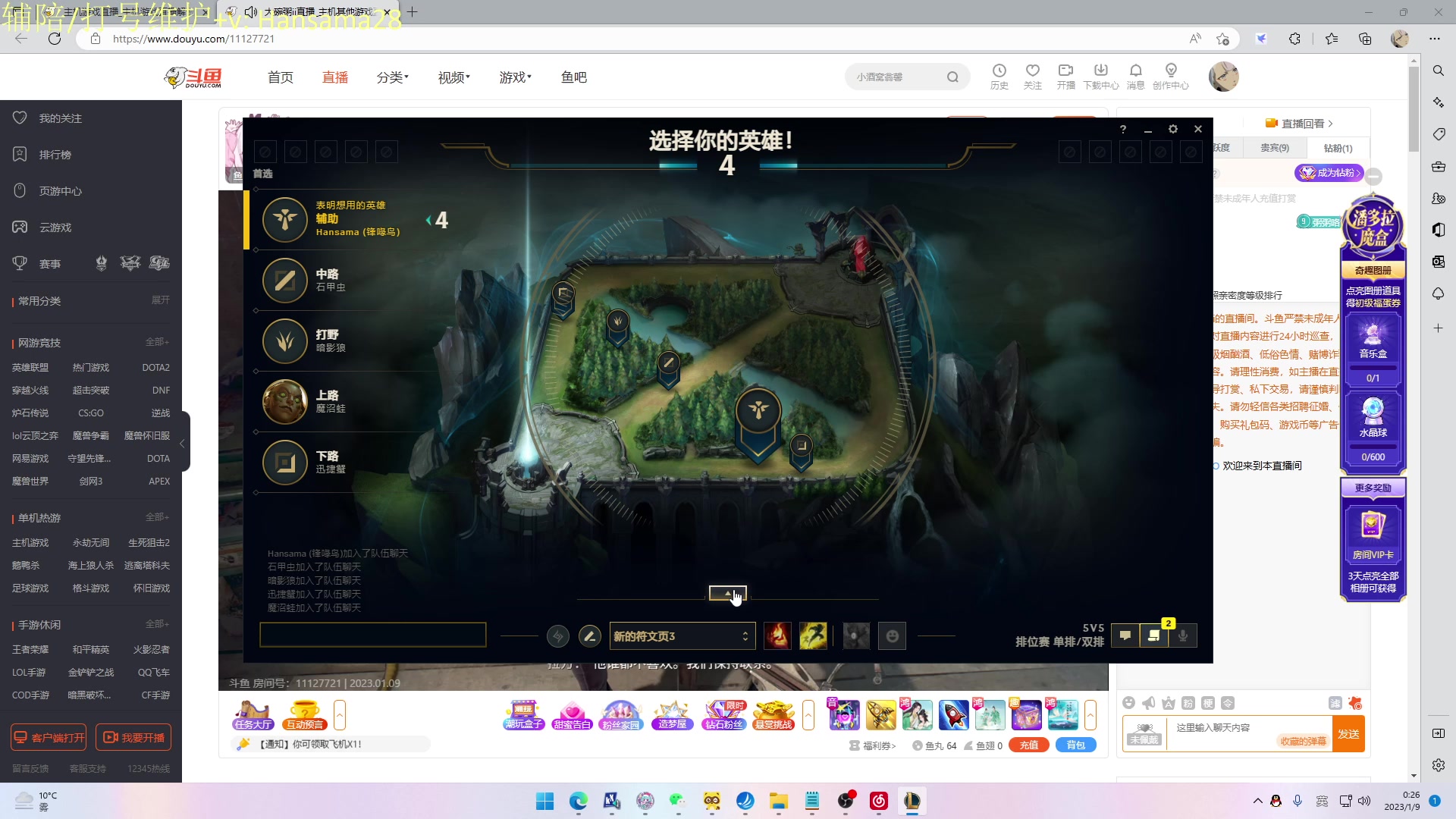Open the 鱼吧 menu item
Image resolution: width=1456 pixels, height=819 pixels.
point(574,77)
